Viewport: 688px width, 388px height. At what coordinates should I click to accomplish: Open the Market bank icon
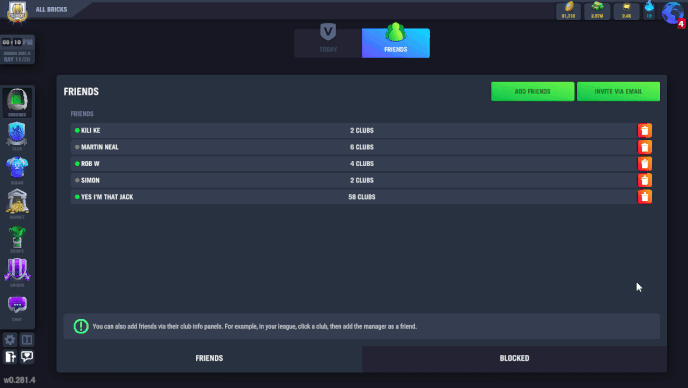click(17, 204)
